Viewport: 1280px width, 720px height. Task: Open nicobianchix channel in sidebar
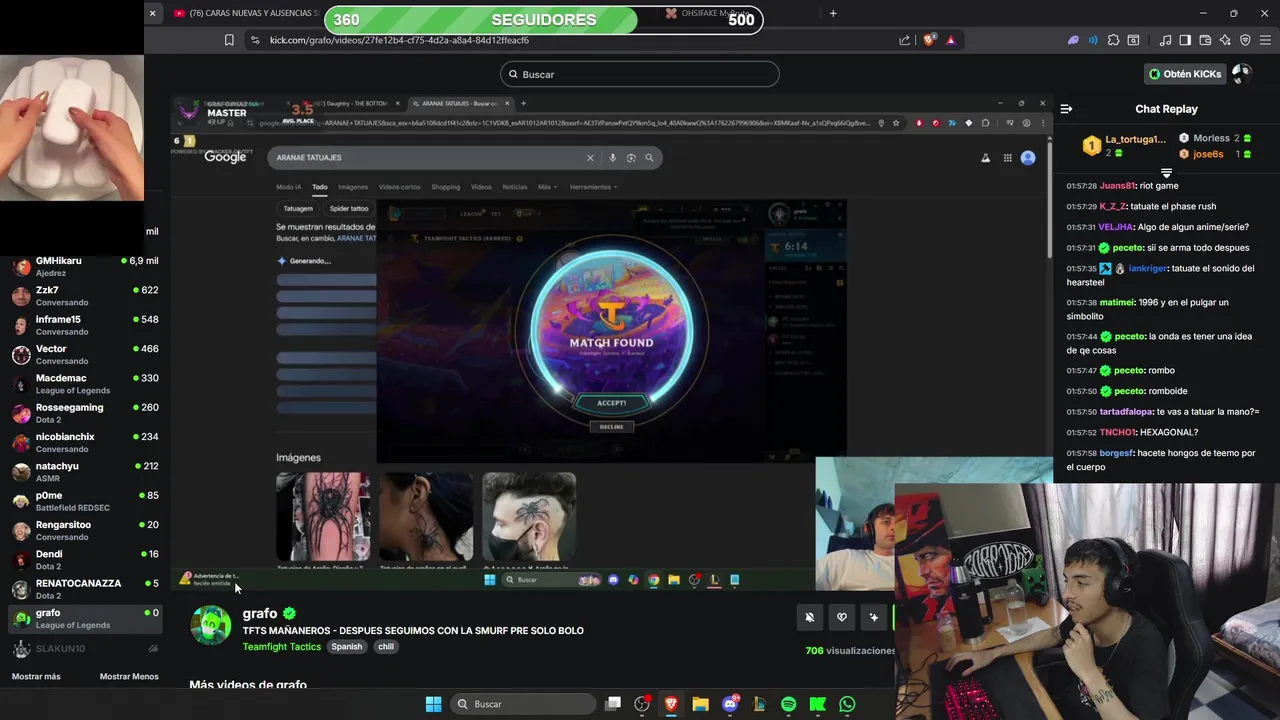(x=84, y=442)
